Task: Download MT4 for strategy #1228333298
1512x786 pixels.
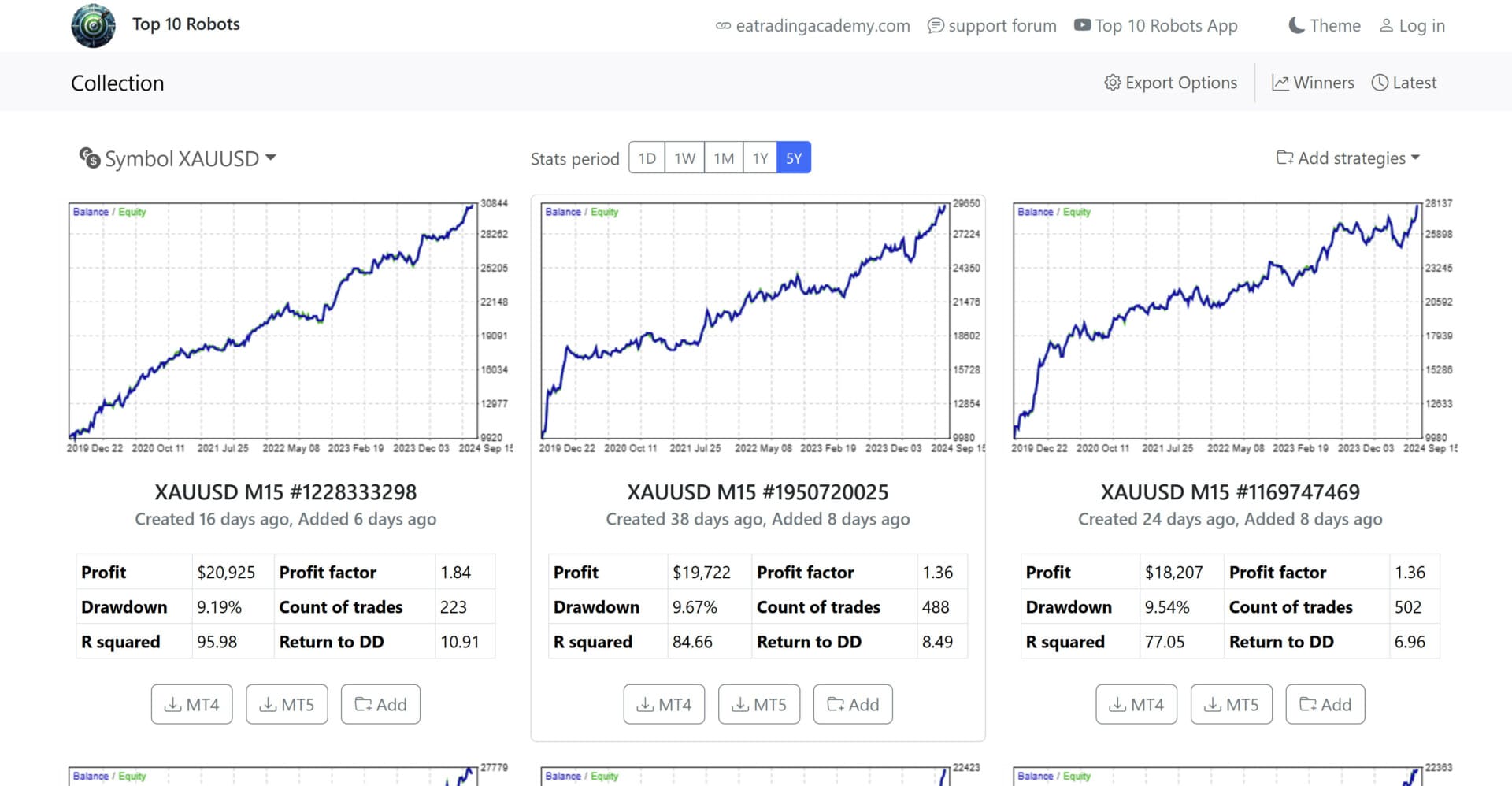Action: pos(191,704)
